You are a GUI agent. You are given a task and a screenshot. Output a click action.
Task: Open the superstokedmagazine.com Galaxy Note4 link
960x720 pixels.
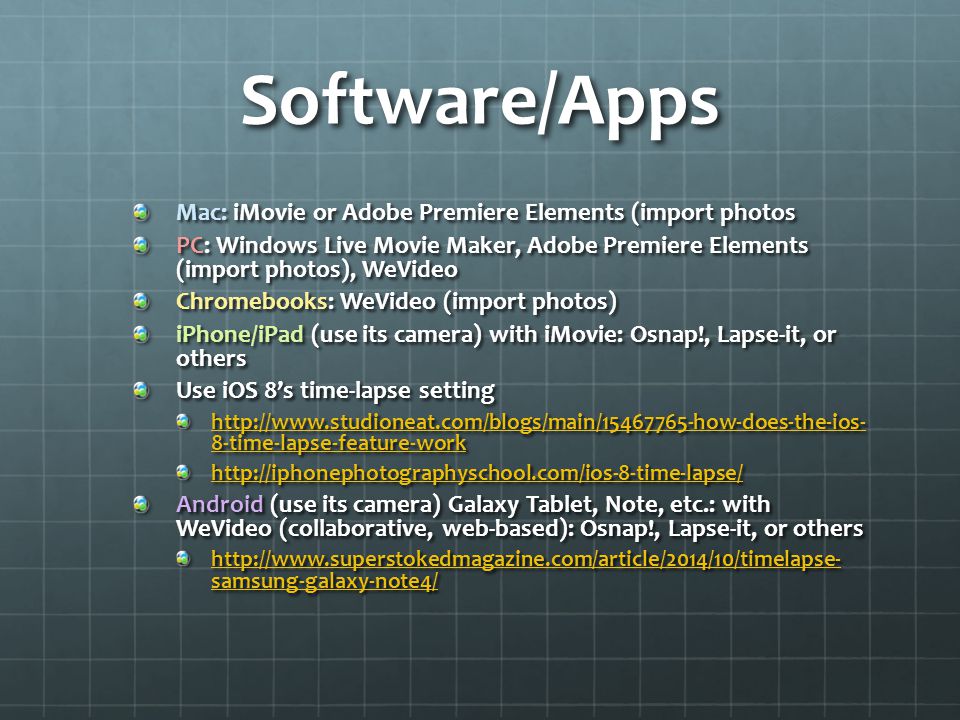[526, 569]
